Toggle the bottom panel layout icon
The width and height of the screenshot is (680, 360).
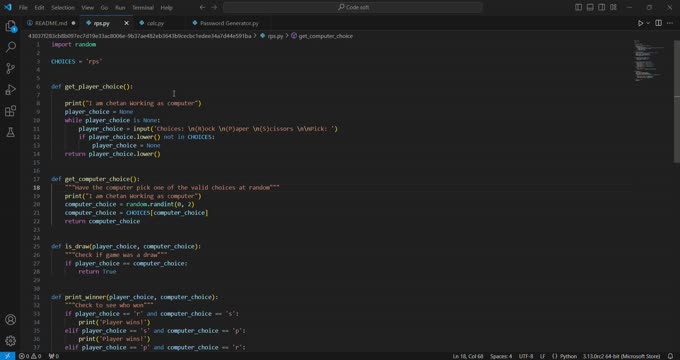coord(590,7)
